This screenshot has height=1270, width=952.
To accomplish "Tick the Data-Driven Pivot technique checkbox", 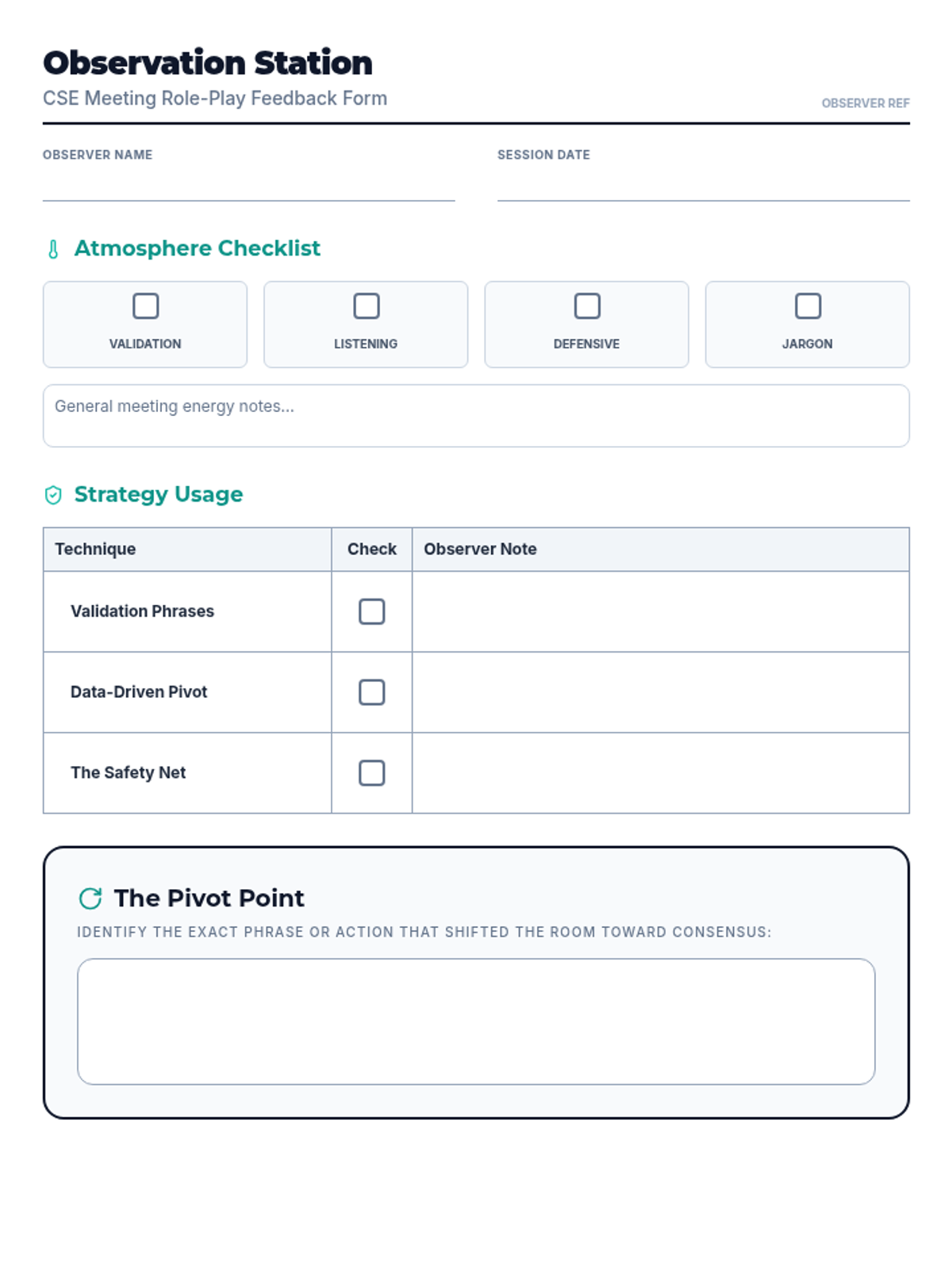I will point(371,692).
